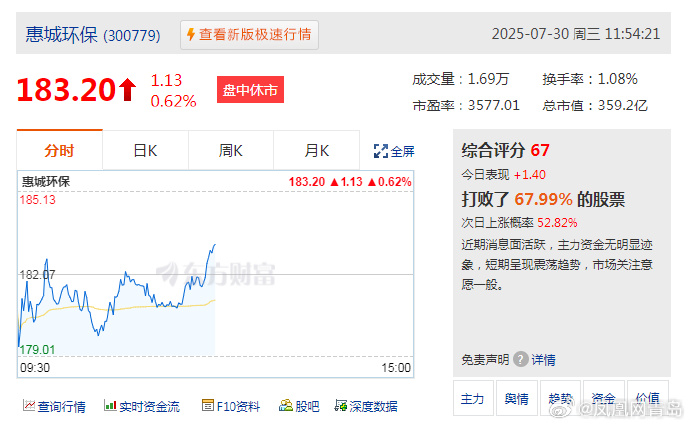Click the 成交量：1.69万 value
Image resolution: width=690 pixels, height=425 pixels.
pos(460,79)
